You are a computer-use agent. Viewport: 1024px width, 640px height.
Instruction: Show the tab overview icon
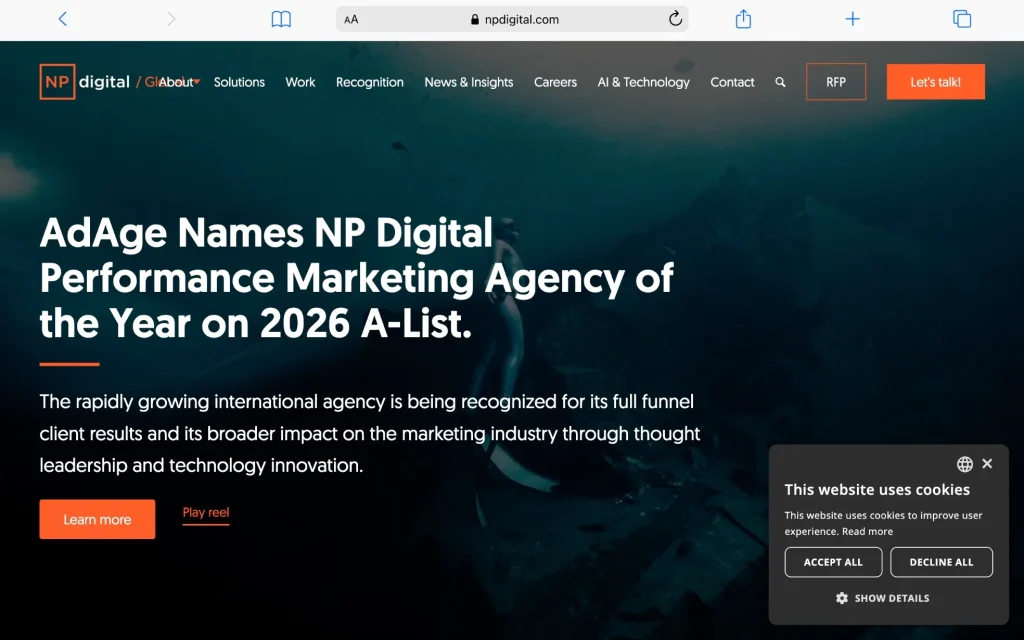tap(962, 19)
